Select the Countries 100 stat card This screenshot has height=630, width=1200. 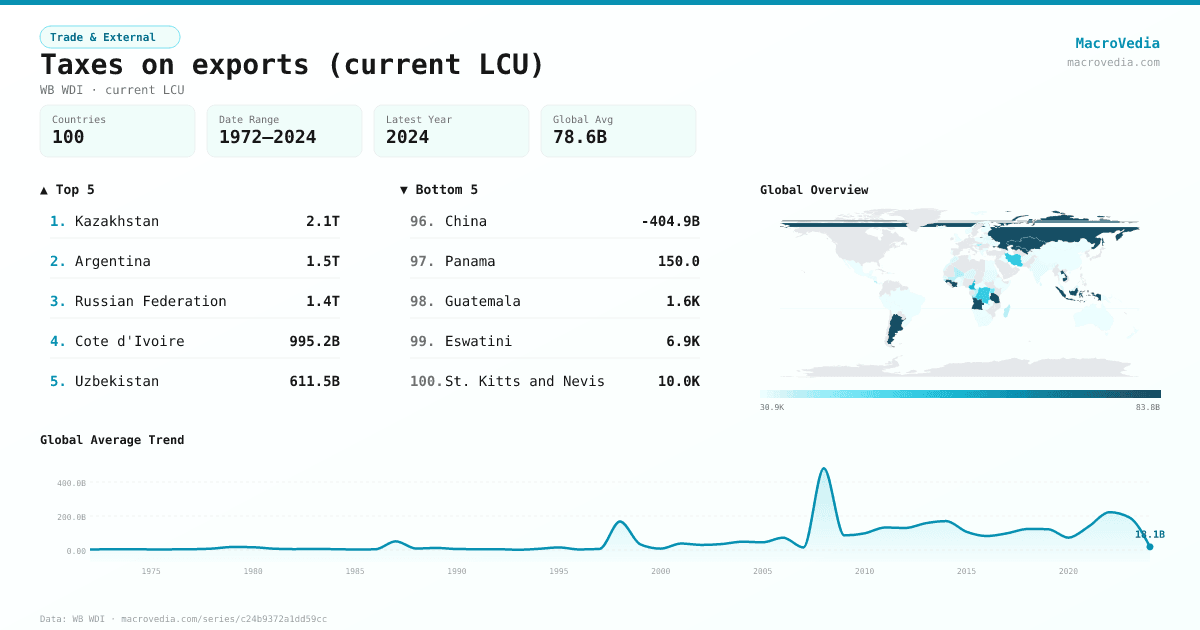[x=117, y=131]
